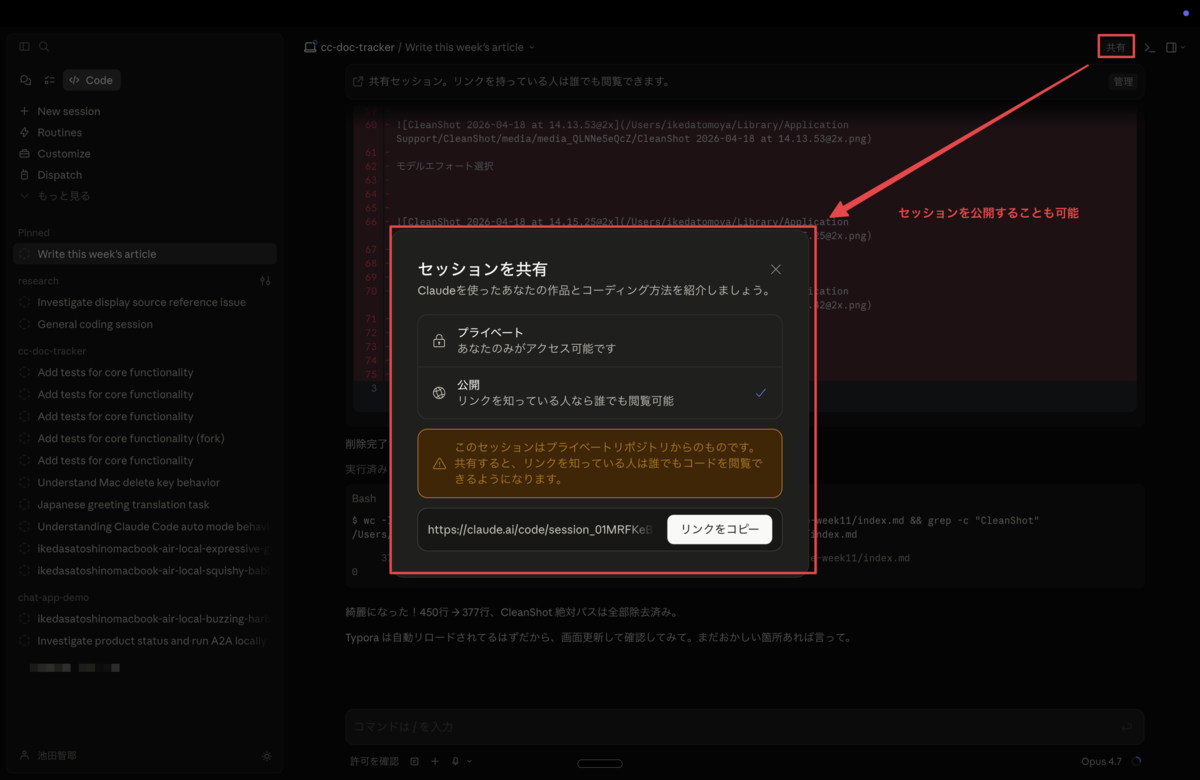Click the cc-doc-tracker project breadcrumb

(357, 47)
